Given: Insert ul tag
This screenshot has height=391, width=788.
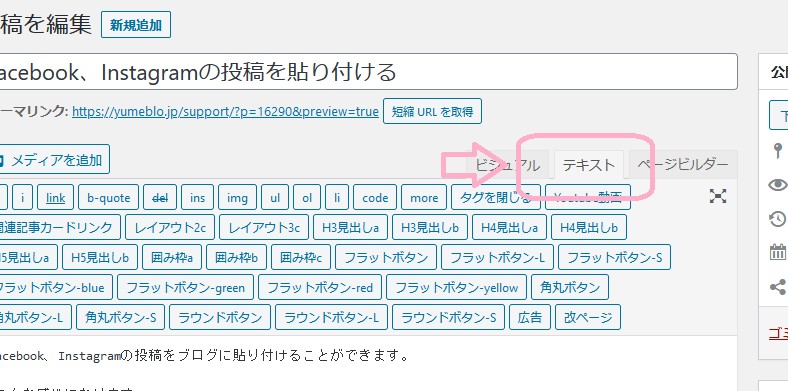Looking at the screenshot, I should (275, 198).
